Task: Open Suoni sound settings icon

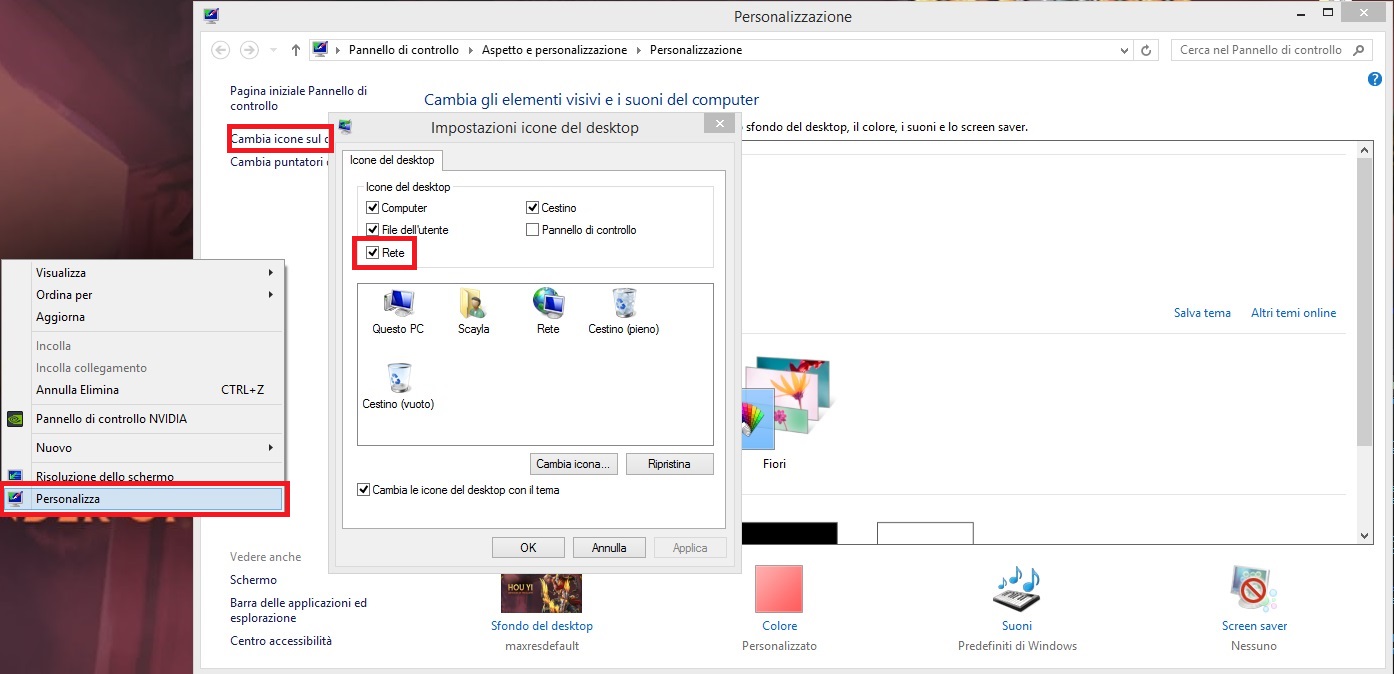Action: [x=1016, y=590]
